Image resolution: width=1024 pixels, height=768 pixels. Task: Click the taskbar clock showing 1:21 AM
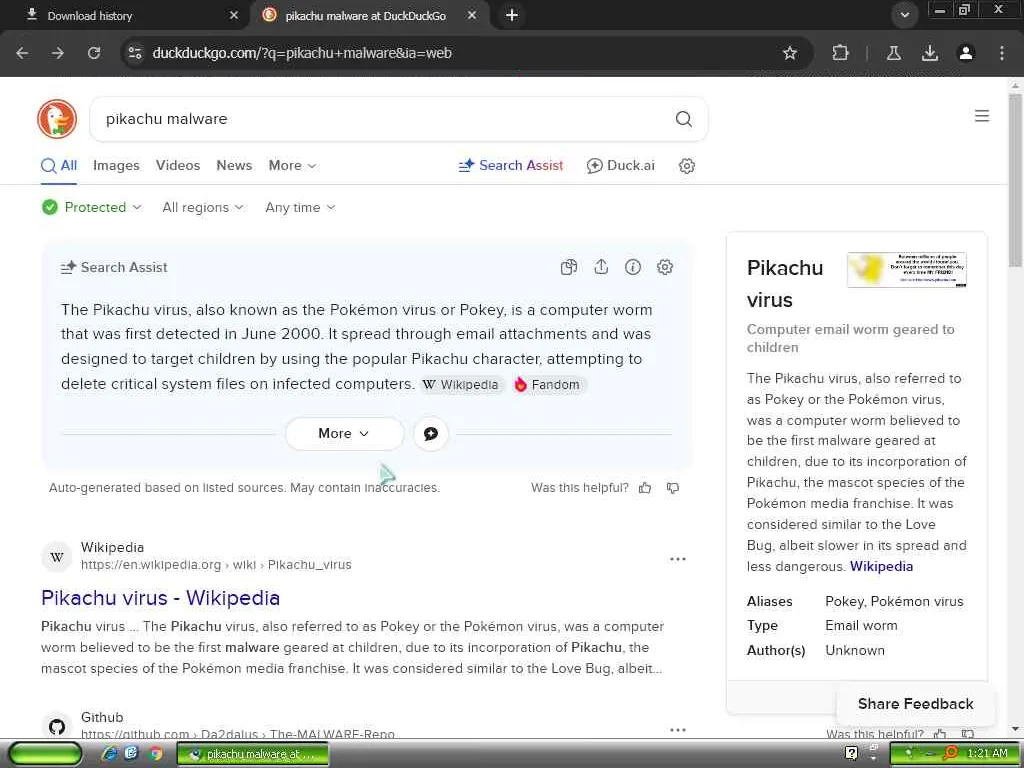[987, 754]
